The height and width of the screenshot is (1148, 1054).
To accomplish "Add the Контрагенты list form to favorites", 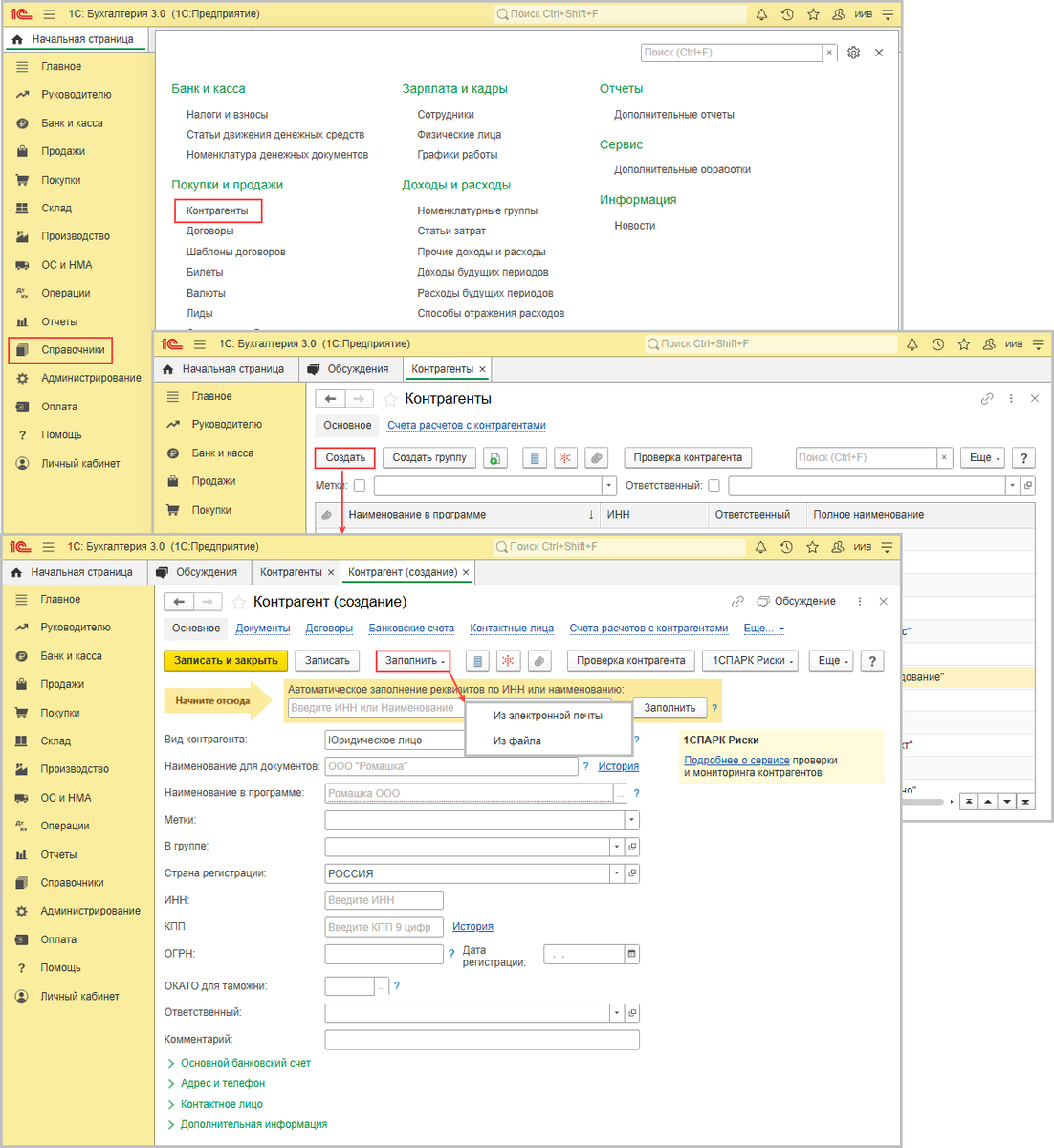I will [x=390, y=399].
